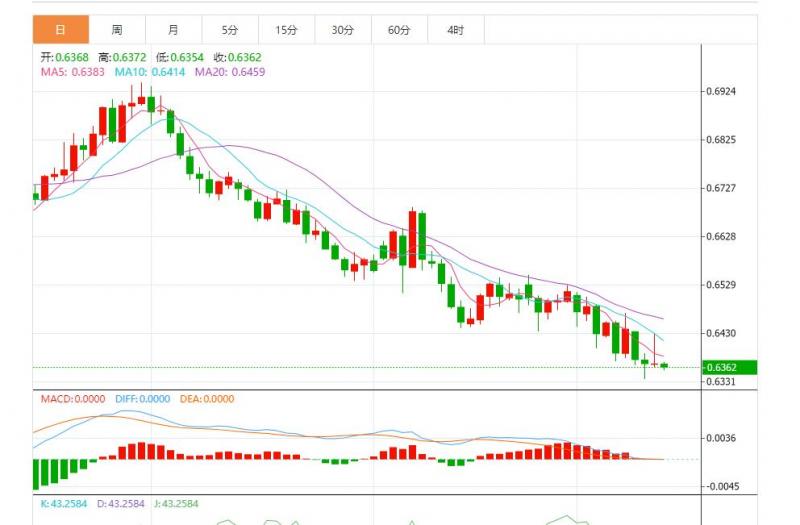Click the green 0.6362 current price tag
The width and height of the screenshot is (800, 525).
(730, 367)
